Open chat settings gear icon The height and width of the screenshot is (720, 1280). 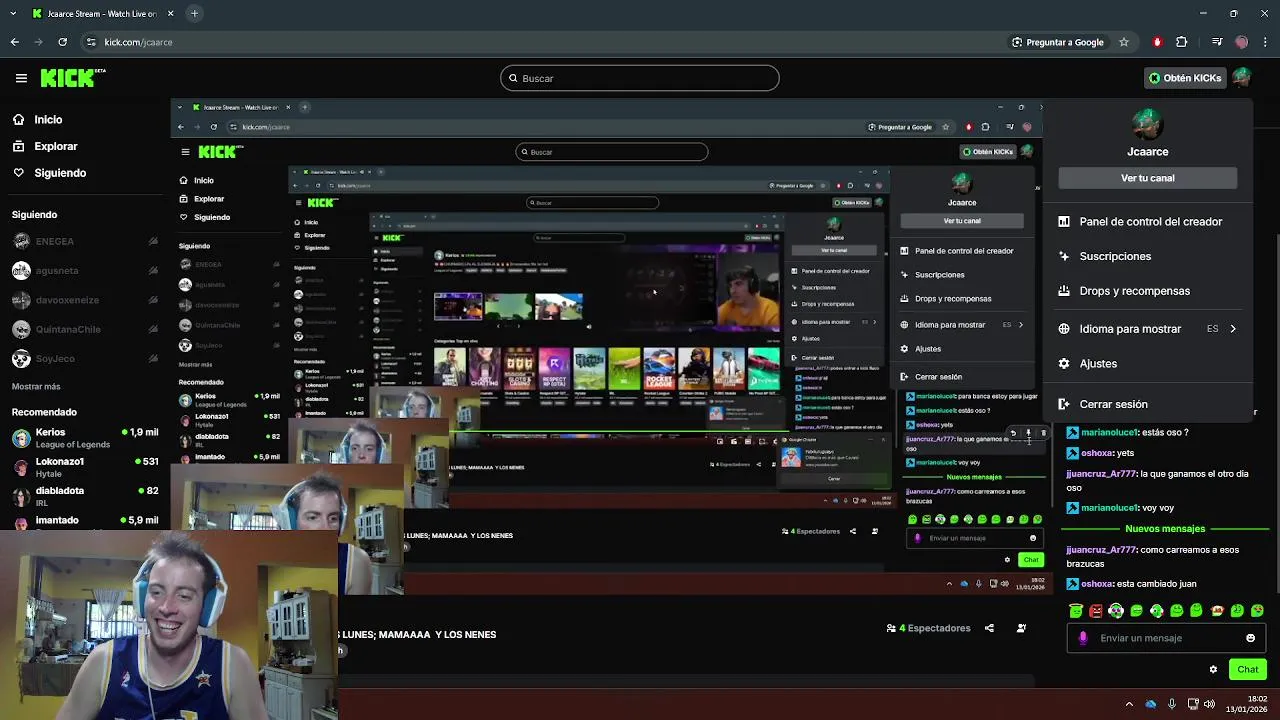click(x=1213, y=669)
